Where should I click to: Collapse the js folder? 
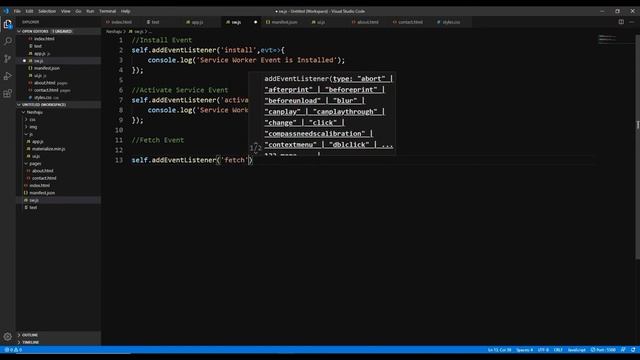coord(31,134)
